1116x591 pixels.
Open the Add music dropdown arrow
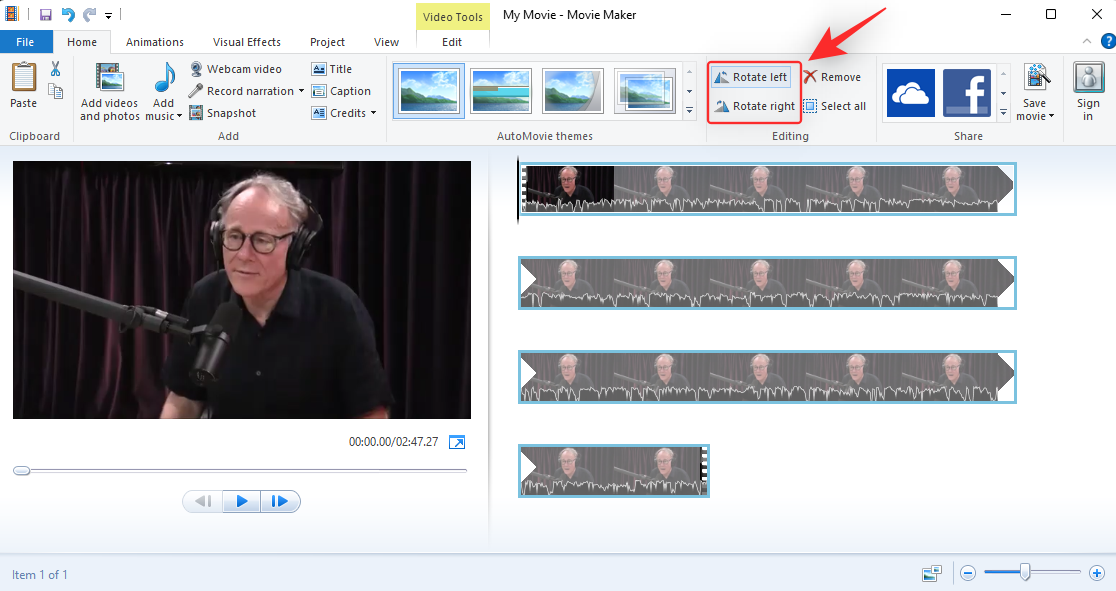pos(179,116)
